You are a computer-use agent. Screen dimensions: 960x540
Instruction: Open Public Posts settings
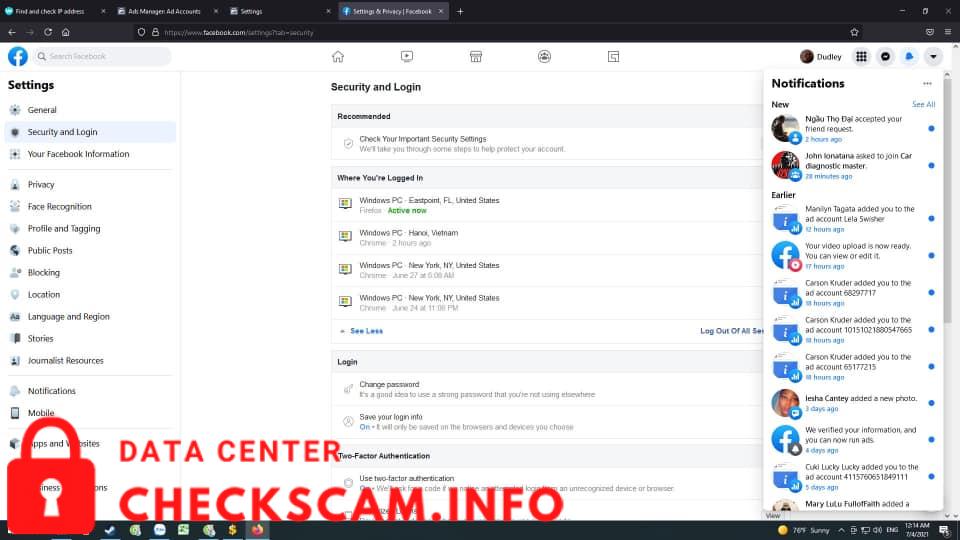tap(90, 250)
